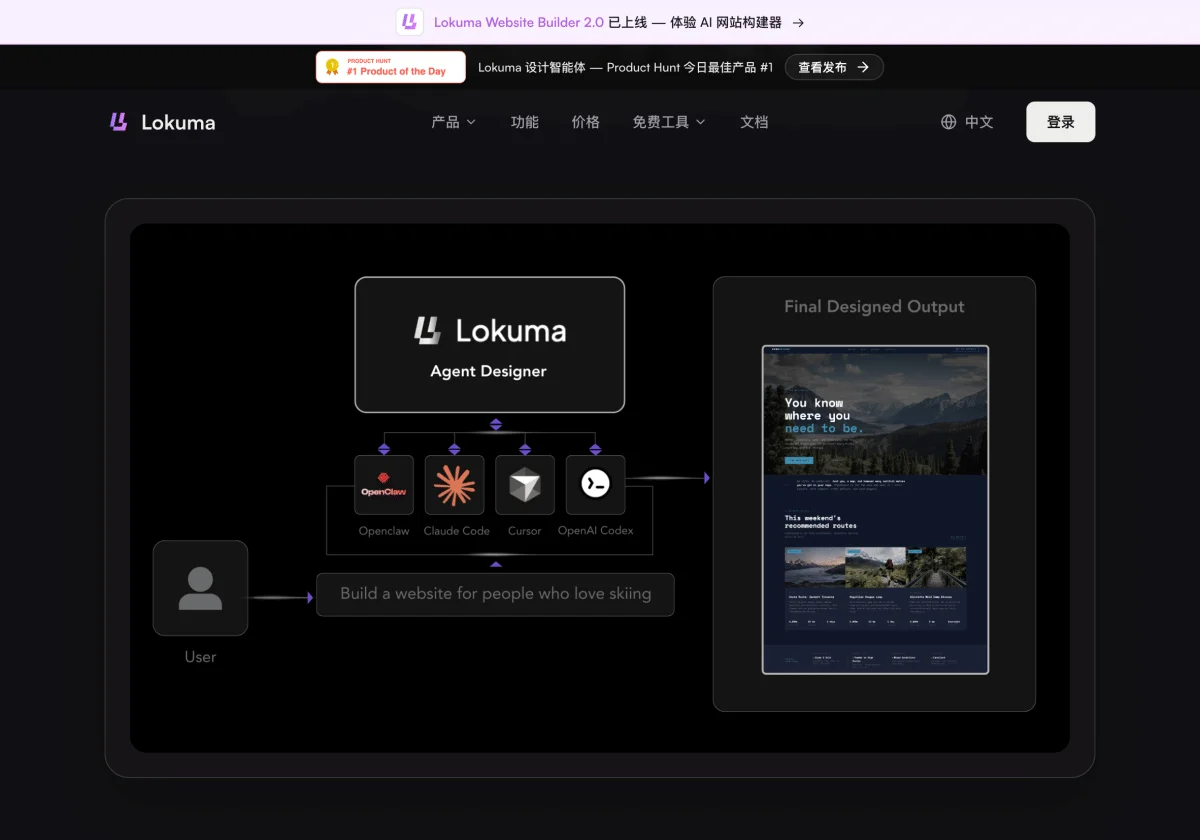
Task: Click the 'Final Designed Output' heading
Action: pos(875,307)
